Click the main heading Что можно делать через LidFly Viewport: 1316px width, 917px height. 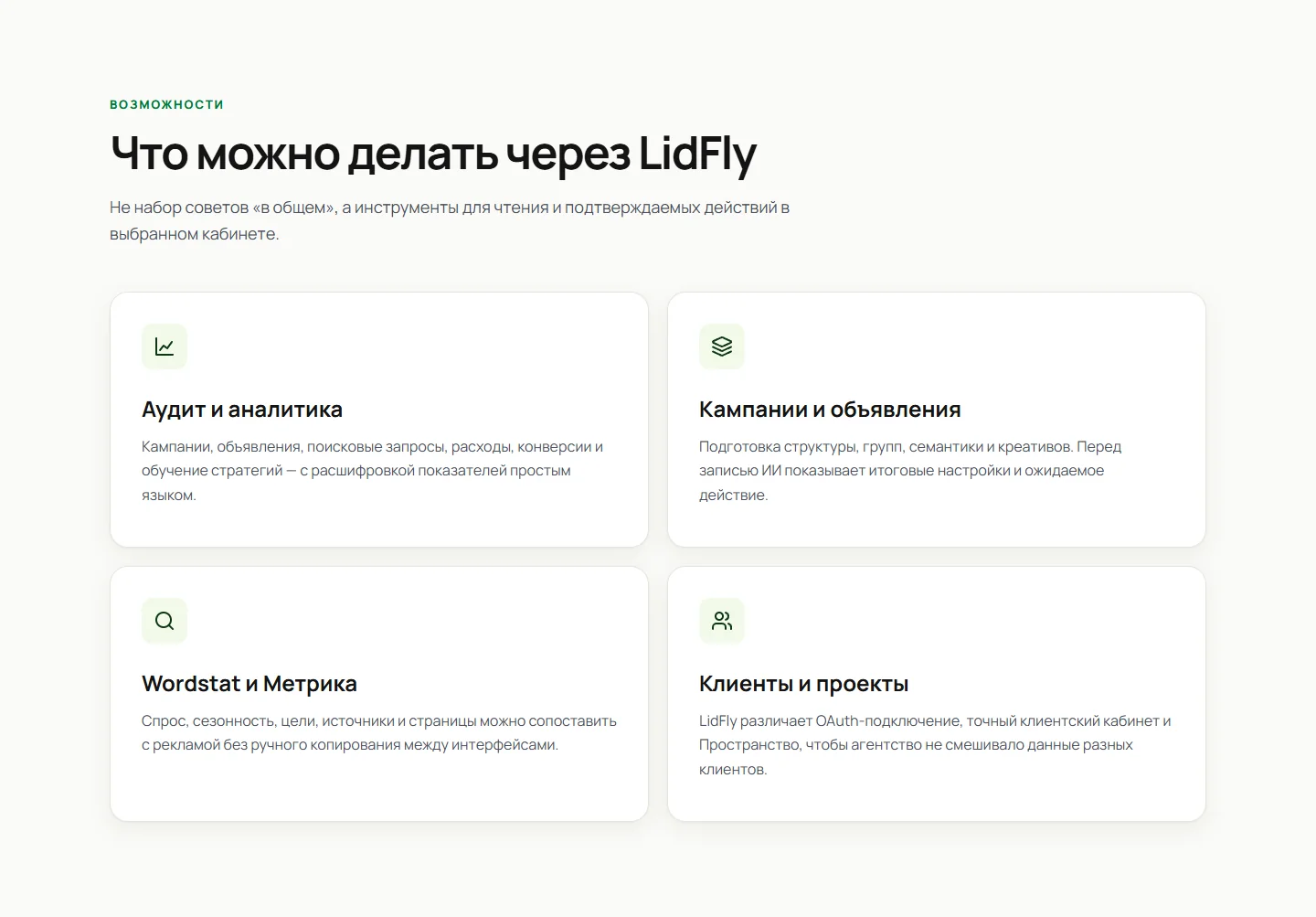433,154
